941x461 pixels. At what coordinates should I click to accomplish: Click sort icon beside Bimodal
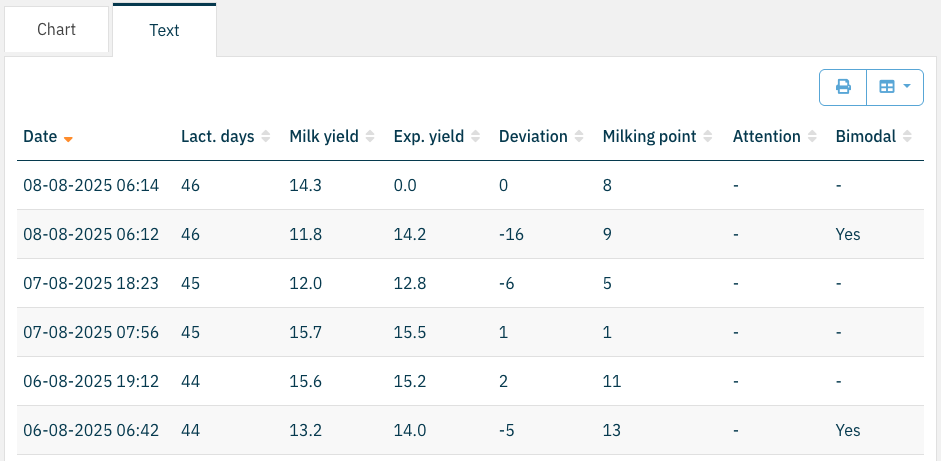pyautogui.click(x=904, y=137)
